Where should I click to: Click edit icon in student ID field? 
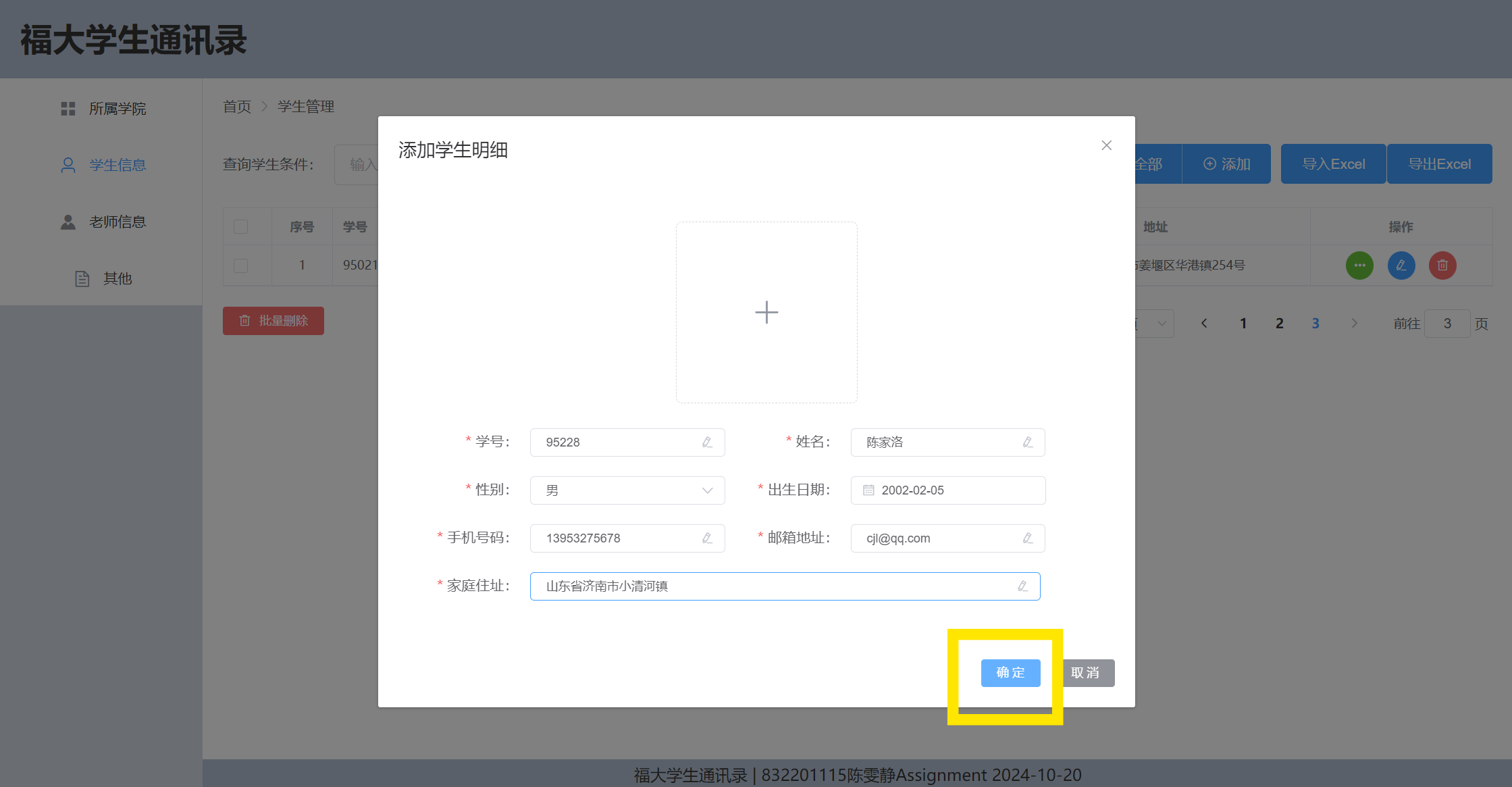[707, 442]
